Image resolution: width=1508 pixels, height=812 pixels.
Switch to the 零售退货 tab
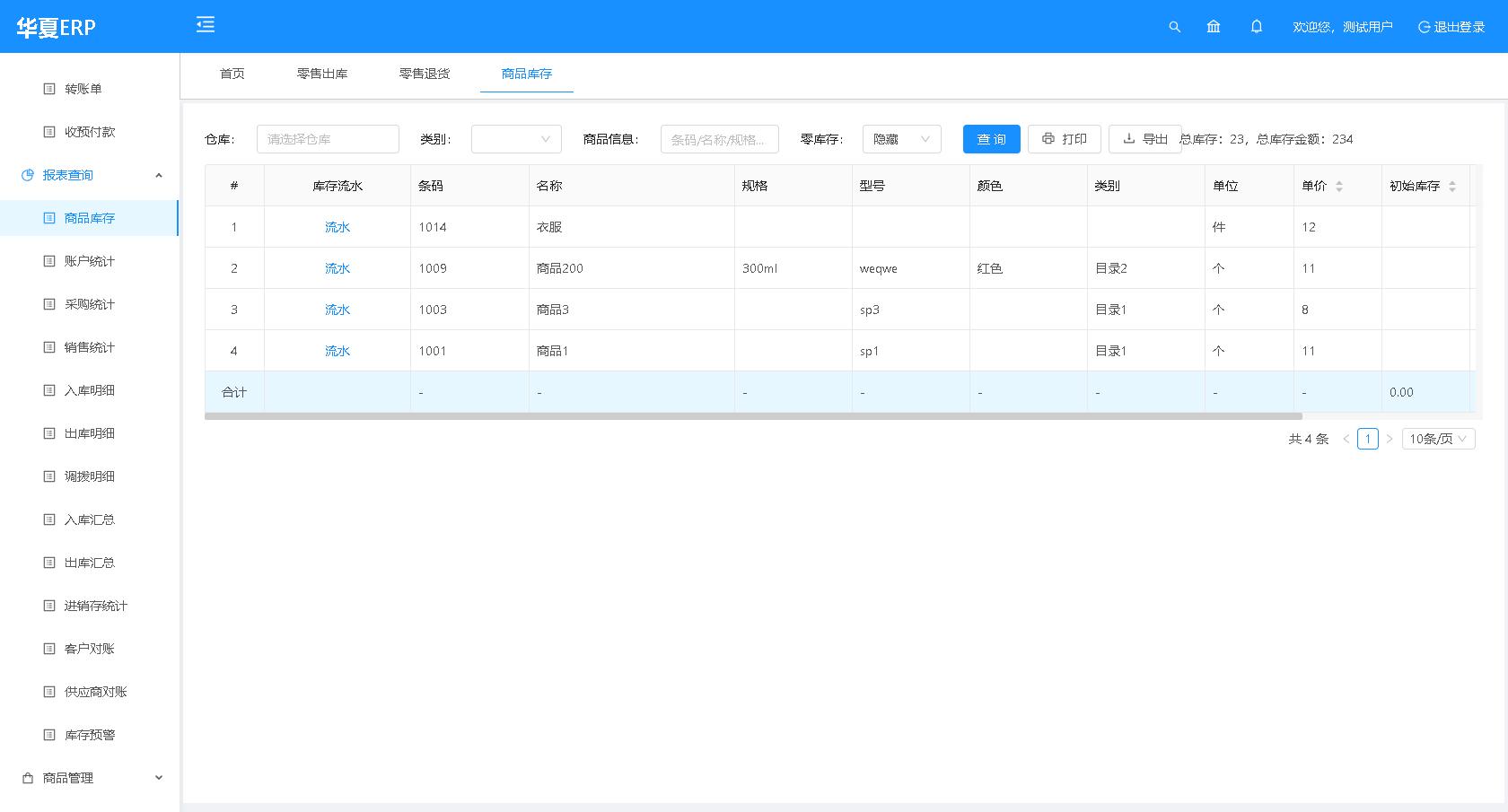click(x=424, y=74)
